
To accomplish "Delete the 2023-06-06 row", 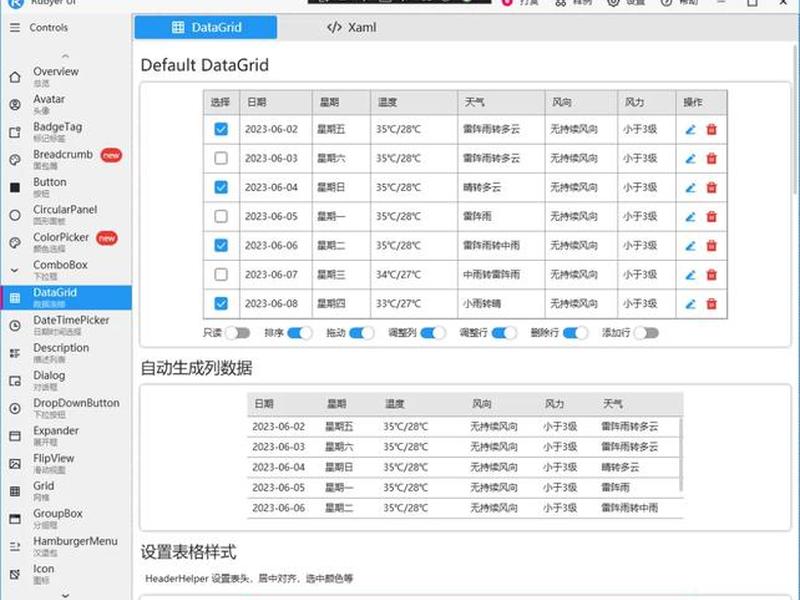I will tap(711, 246).
